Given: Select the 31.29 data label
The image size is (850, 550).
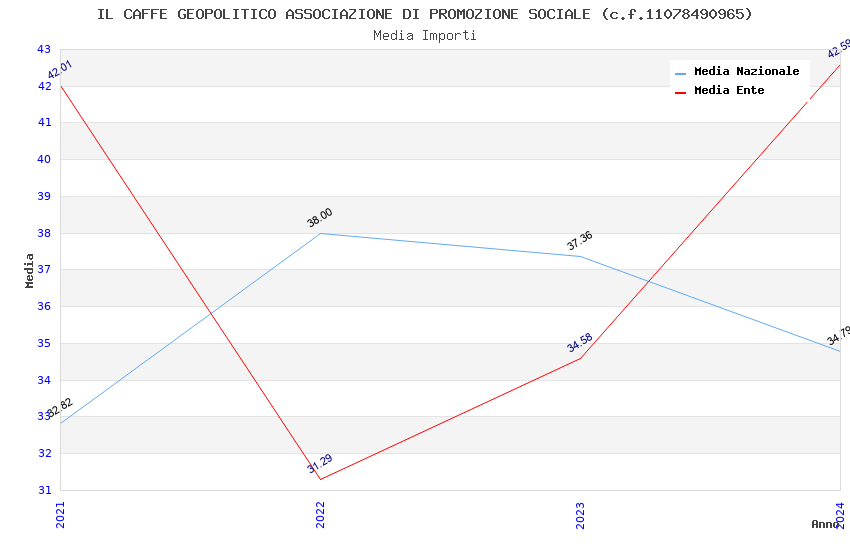Looking at the screenshot, I should [x=320, y=464].
